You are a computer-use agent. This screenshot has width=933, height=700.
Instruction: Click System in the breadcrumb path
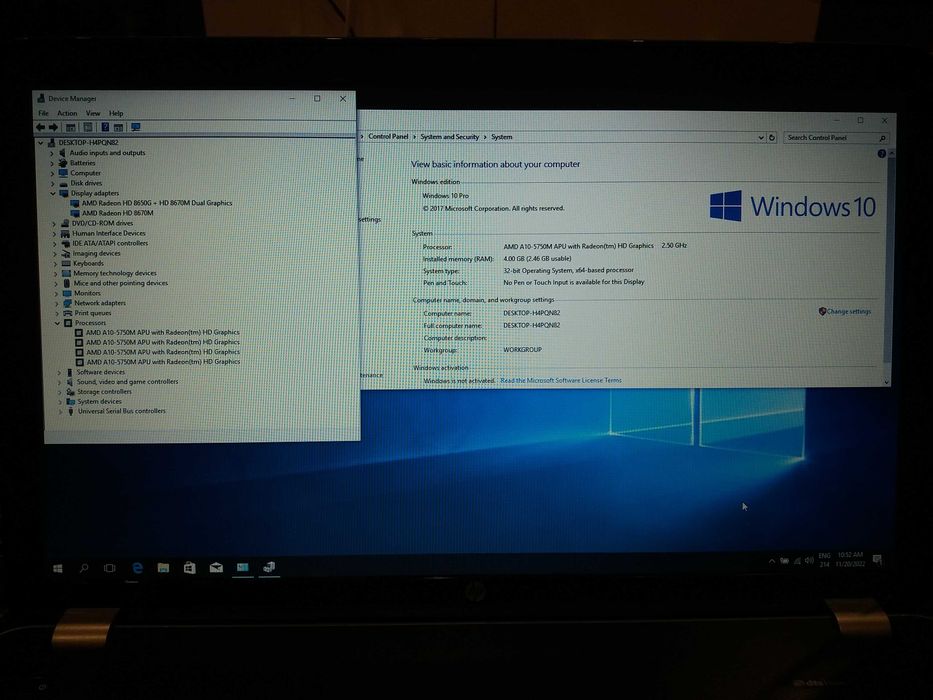coord(502,137)
